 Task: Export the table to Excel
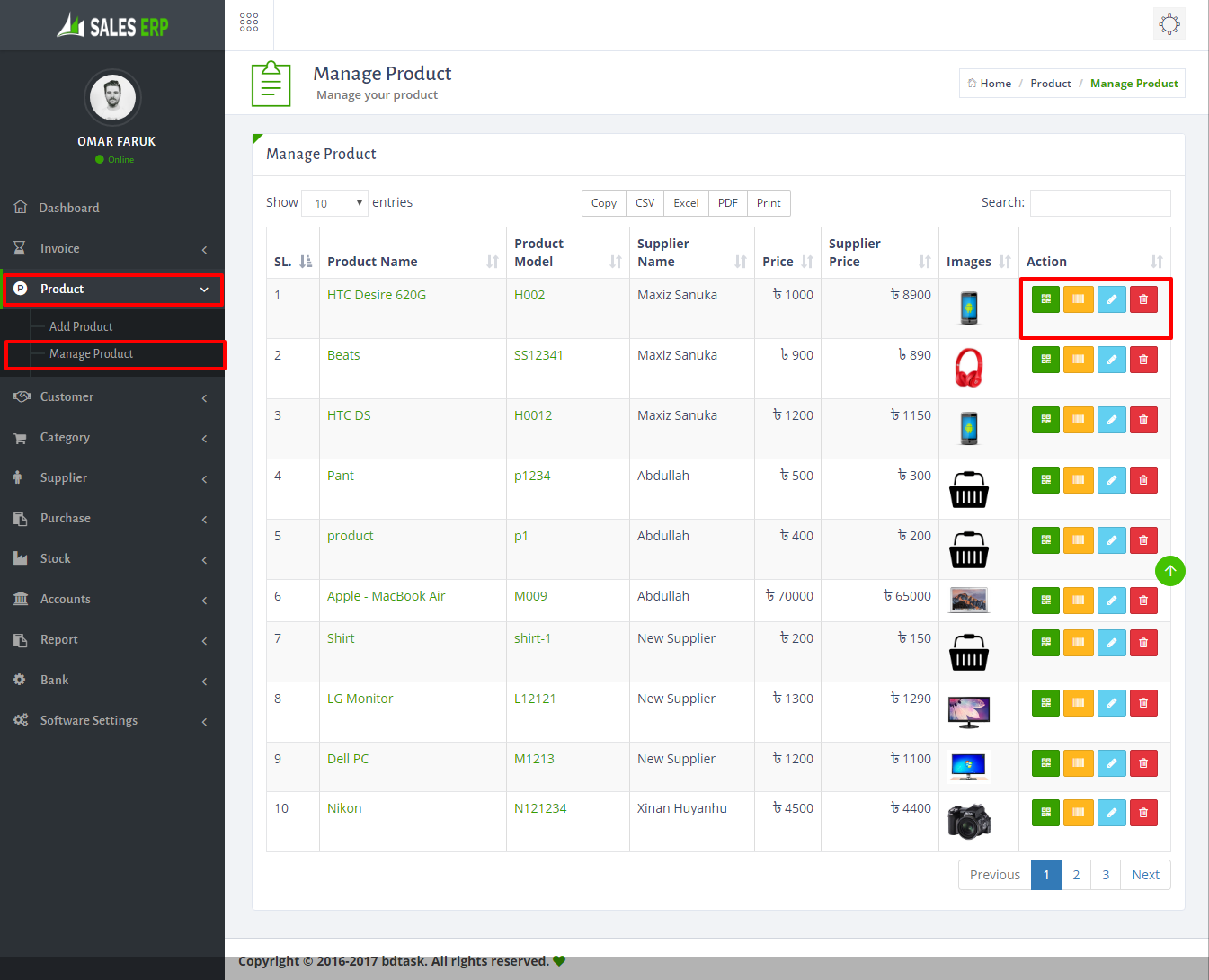tap(686, 203)
